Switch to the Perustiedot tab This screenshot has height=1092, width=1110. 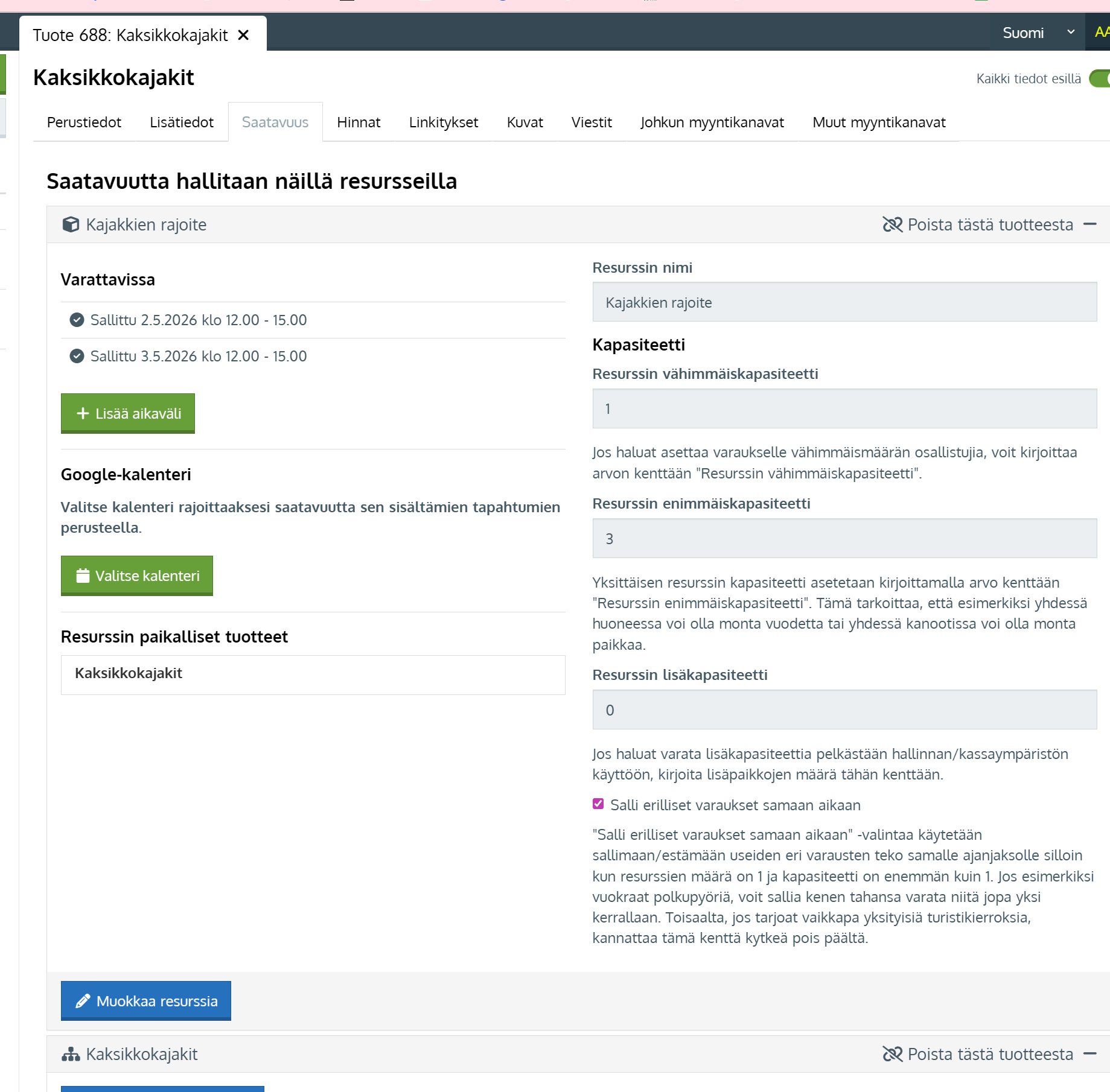click(x=85, y=122)
